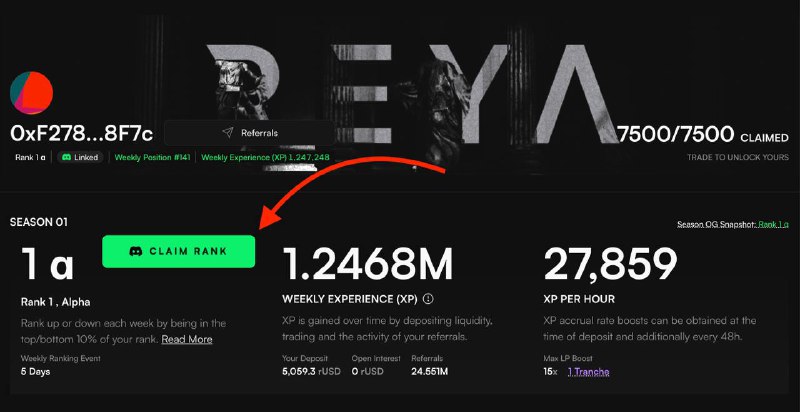Click wallet address 0xF278...8F7c
The width and height of the screenshot is (800, 412).
82,134
